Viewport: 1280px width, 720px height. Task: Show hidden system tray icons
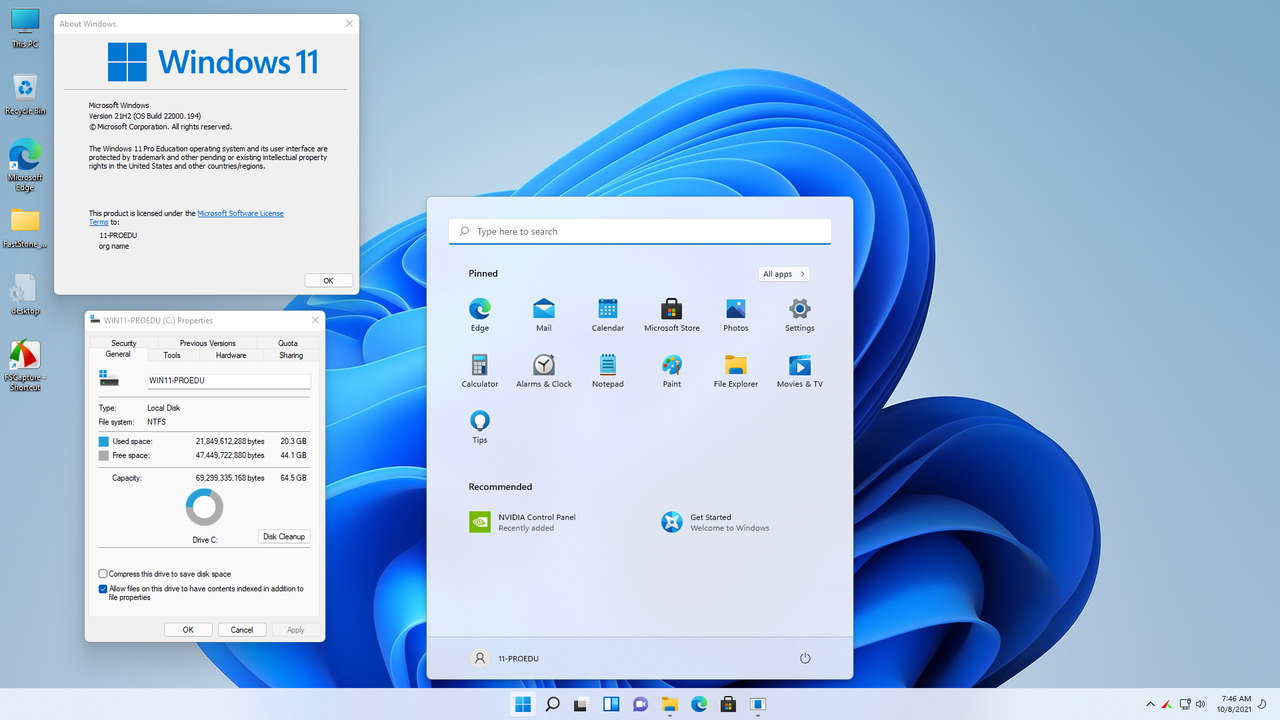point(1150,704)
